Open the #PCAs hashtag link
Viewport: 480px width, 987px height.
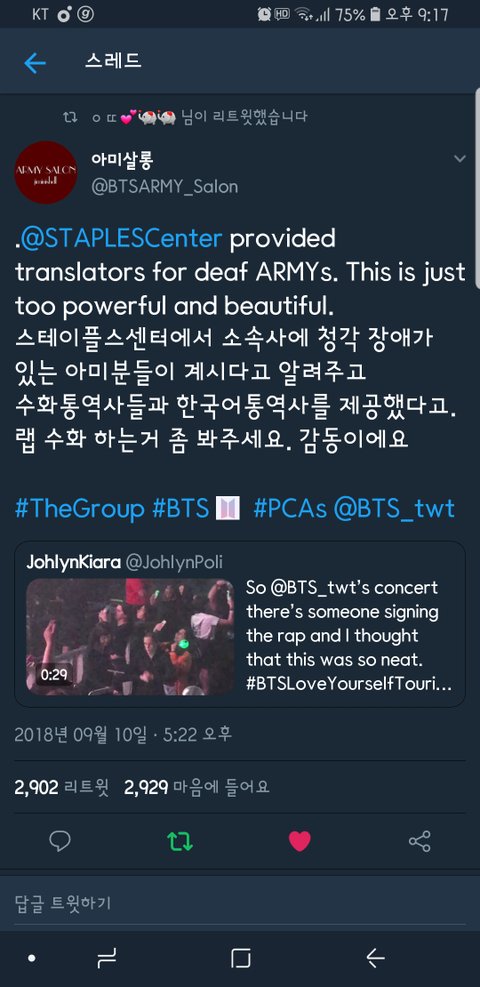click(x=290, y=509)
